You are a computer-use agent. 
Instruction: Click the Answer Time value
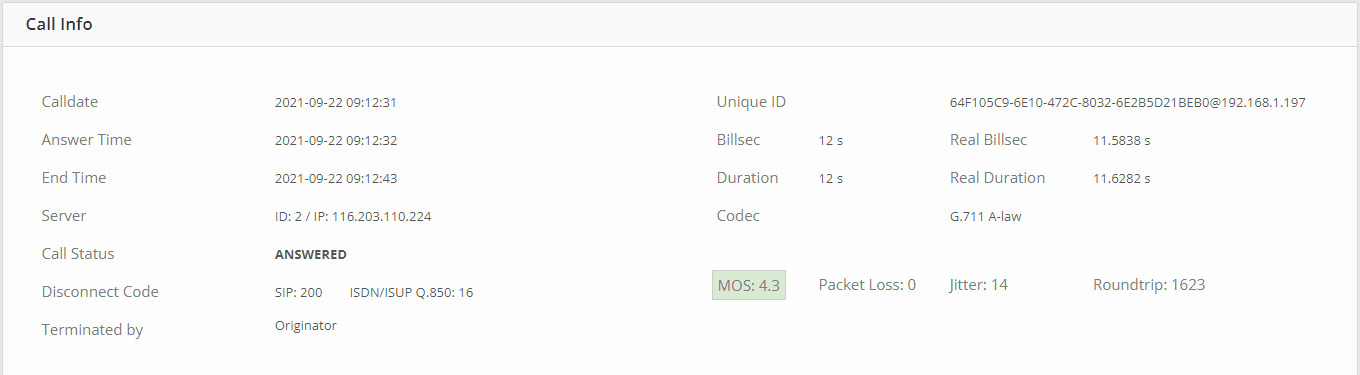coord(336,140)
